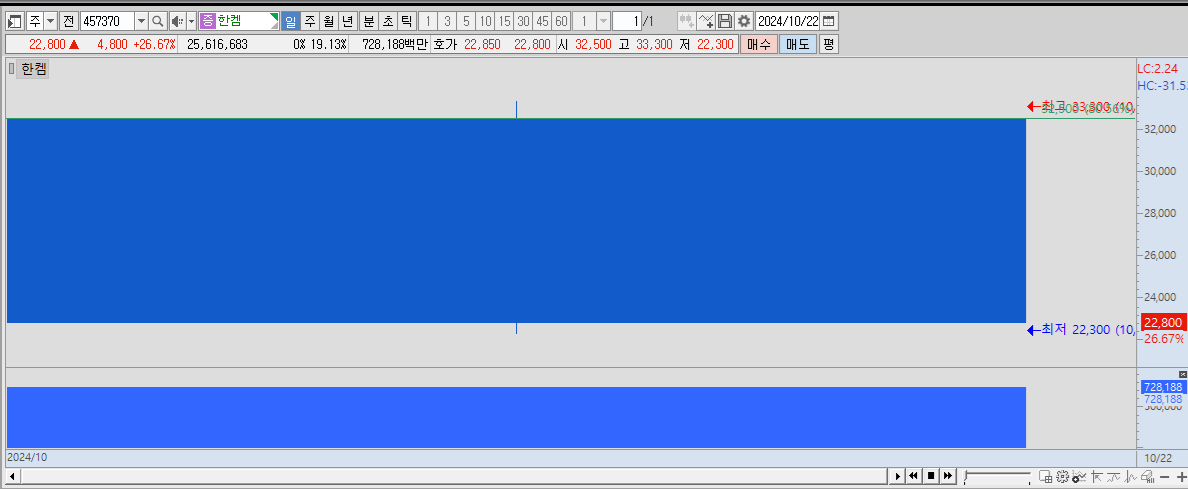Screen dimensions: 1188x489
Task: Click the 전 button beside the code field
Action: point(68,21)
